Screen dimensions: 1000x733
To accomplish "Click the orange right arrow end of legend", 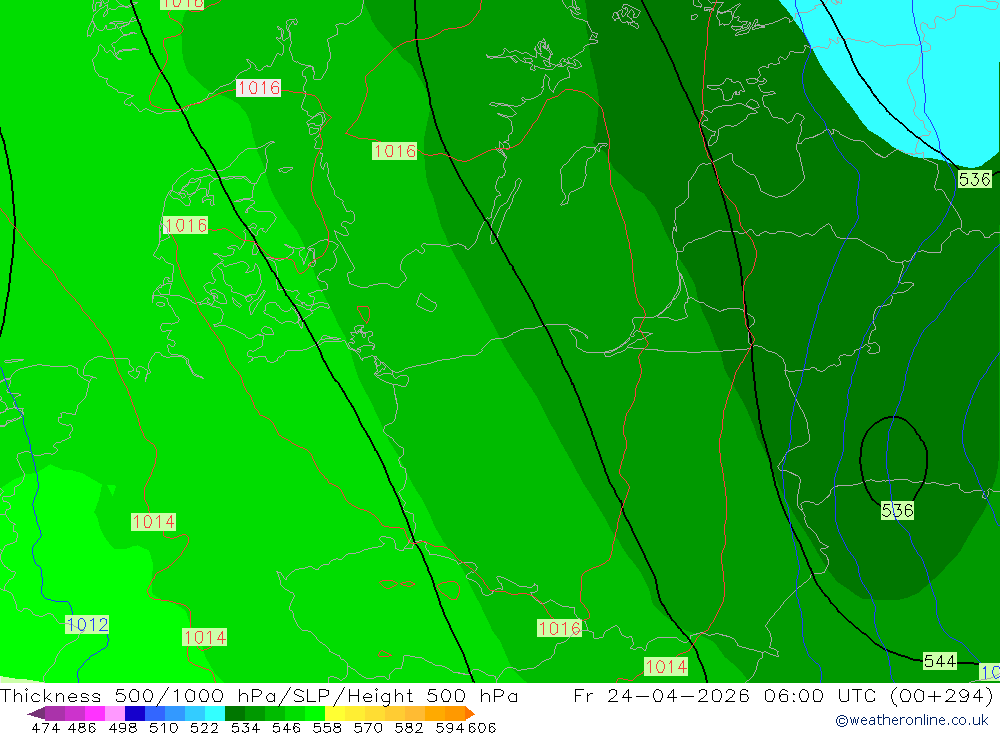I will pos(470,713).
